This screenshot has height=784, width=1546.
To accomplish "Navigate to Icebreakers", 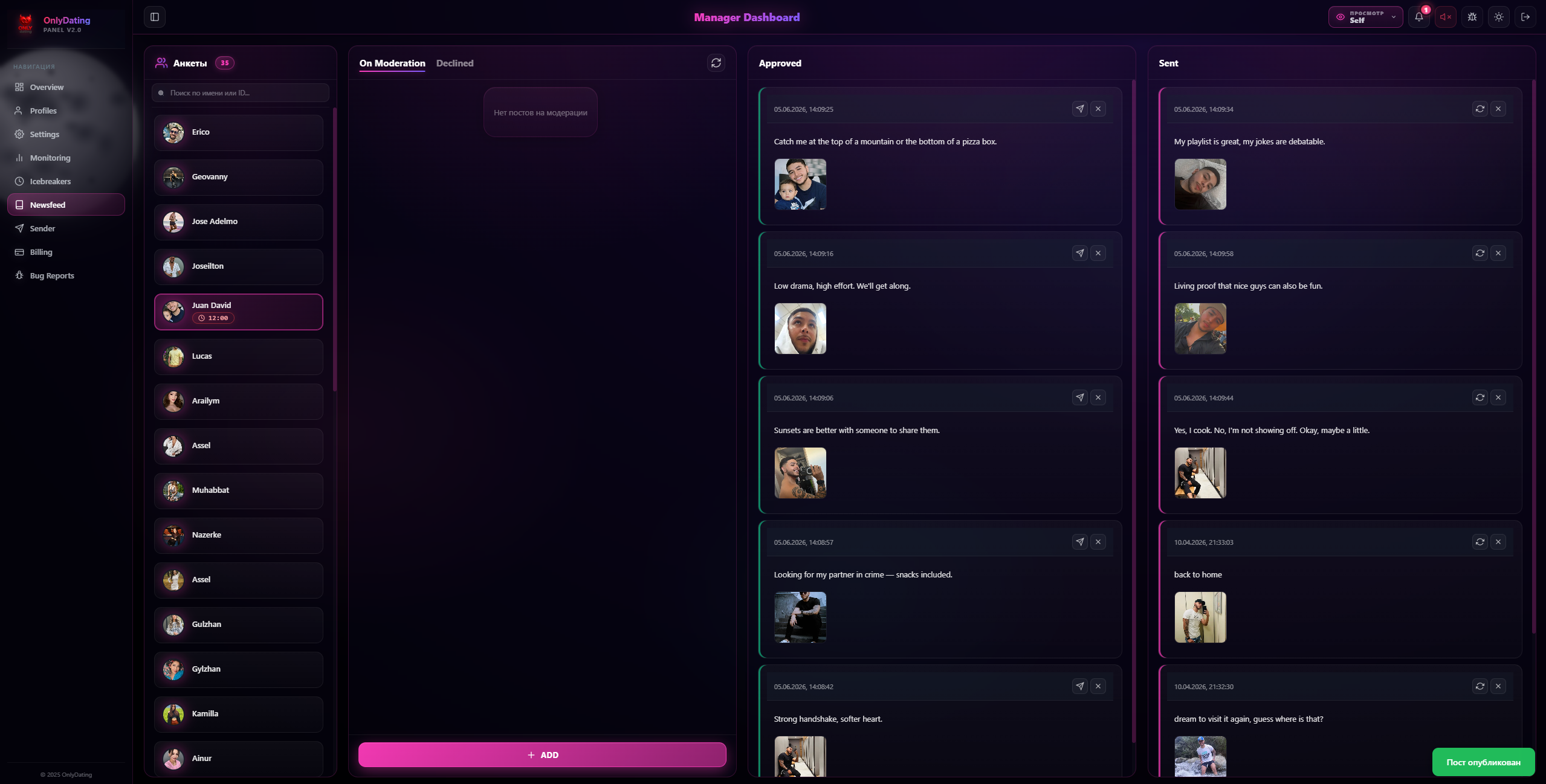I will [66, 181].
